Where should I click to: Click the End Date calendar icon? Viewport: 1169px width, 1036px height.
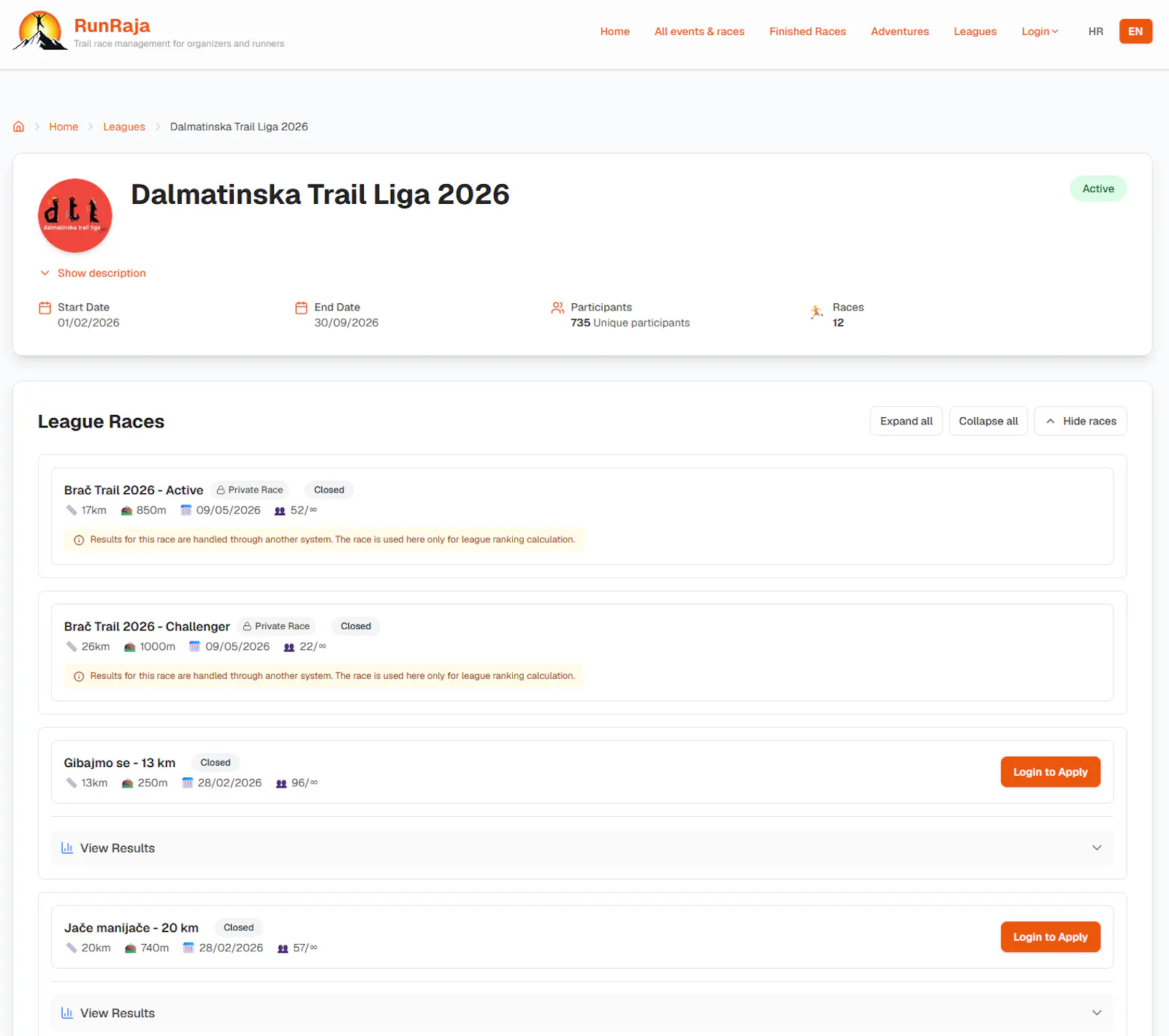(x=301, y=308)
